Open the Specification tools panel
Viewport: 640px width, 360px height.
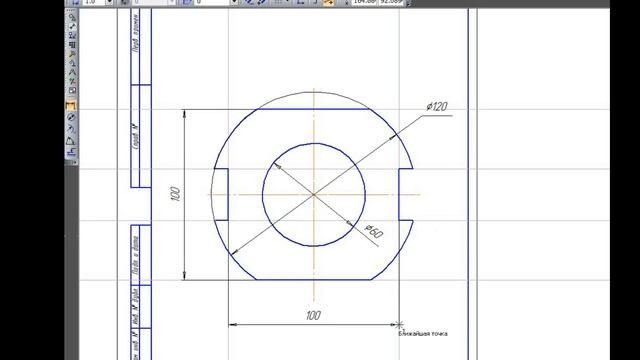click(x=72, y=90)
